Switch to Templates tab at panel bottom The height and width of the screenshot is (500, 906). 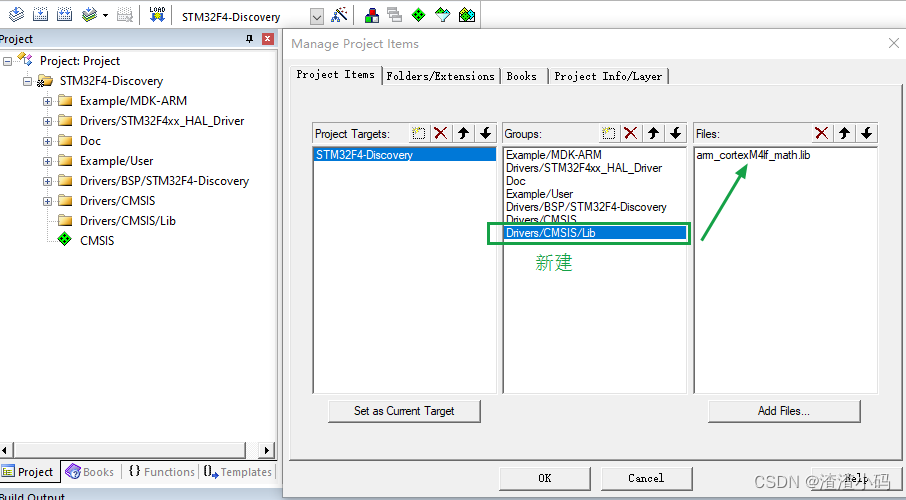point(237,472)
